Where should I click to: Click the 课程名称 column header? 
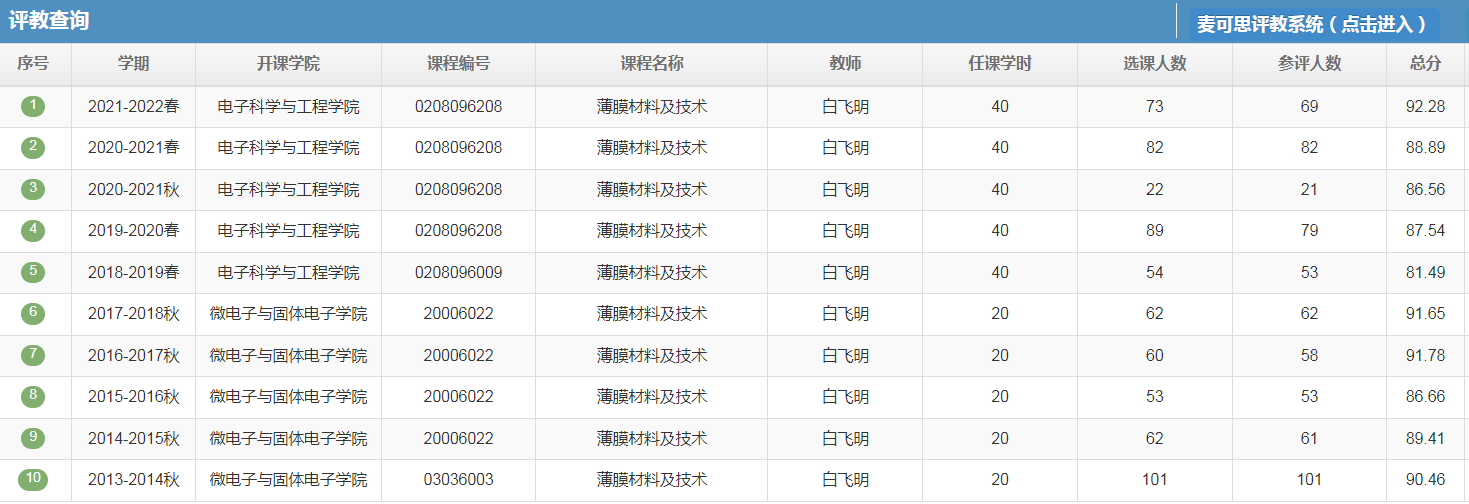651,64
